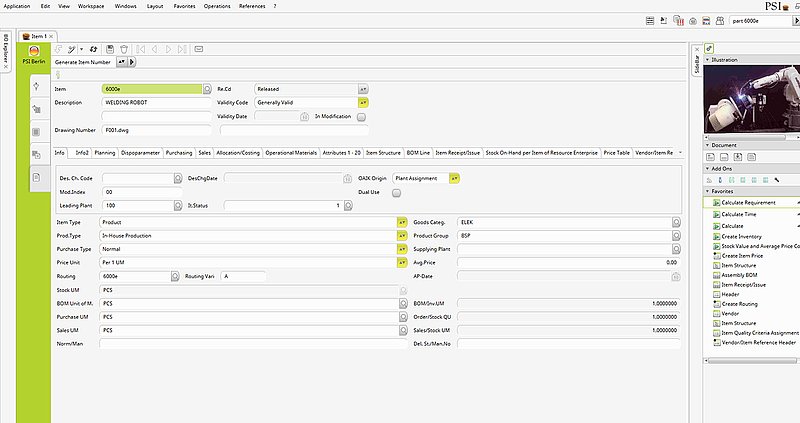Click the Delete trash icon in toolbar
Viewport: 800px width, 423px height.
coord(123,49)
